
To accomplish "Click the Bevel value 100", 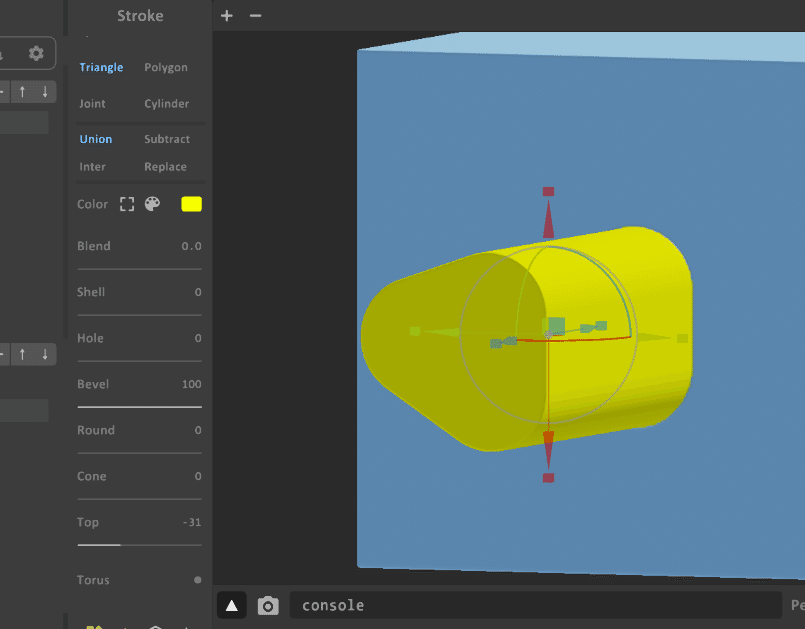I will coord(191,384).
